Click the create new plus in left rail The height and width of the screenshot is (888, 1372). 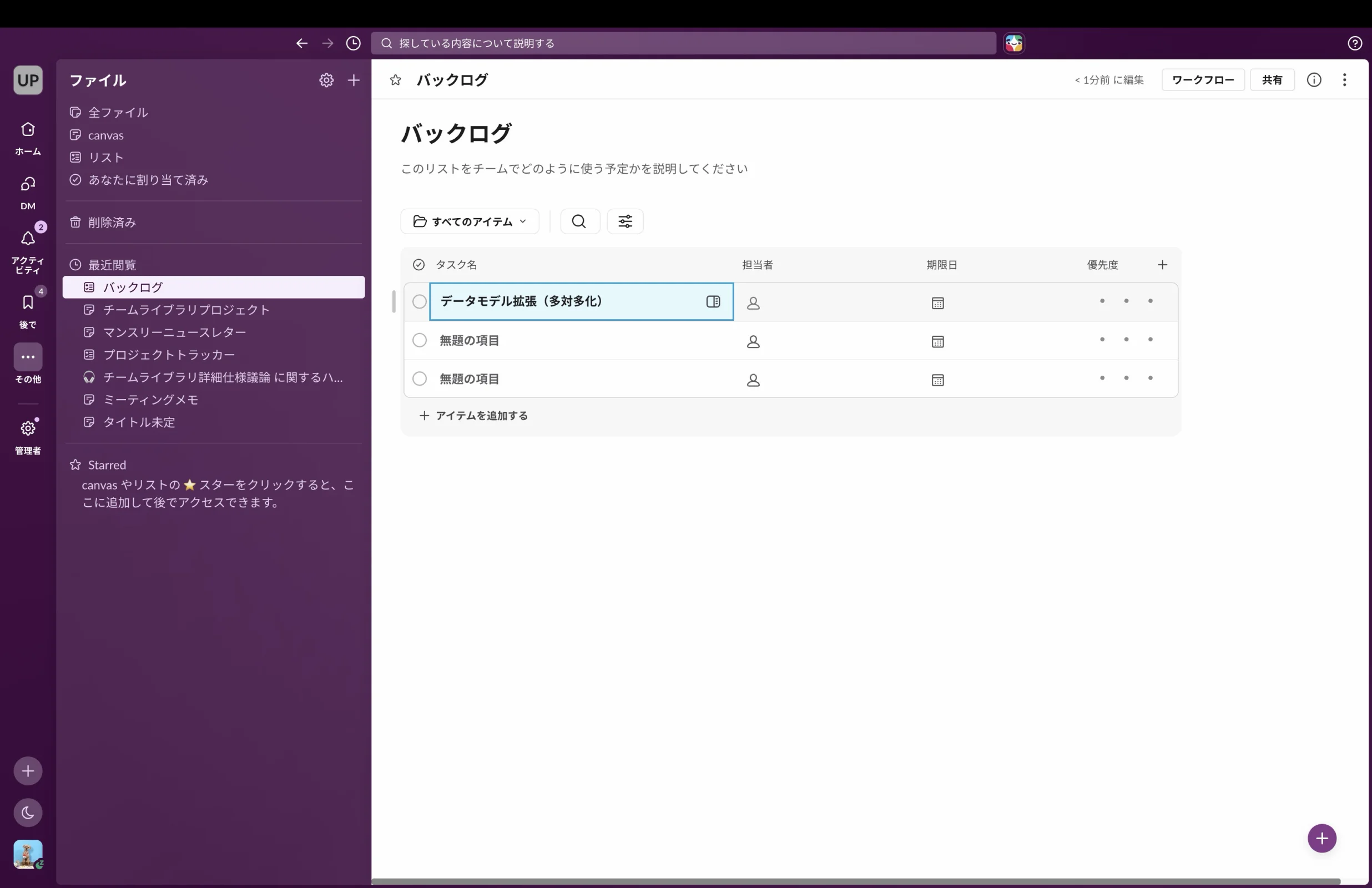pyautogui.click(x=28, y=771)
